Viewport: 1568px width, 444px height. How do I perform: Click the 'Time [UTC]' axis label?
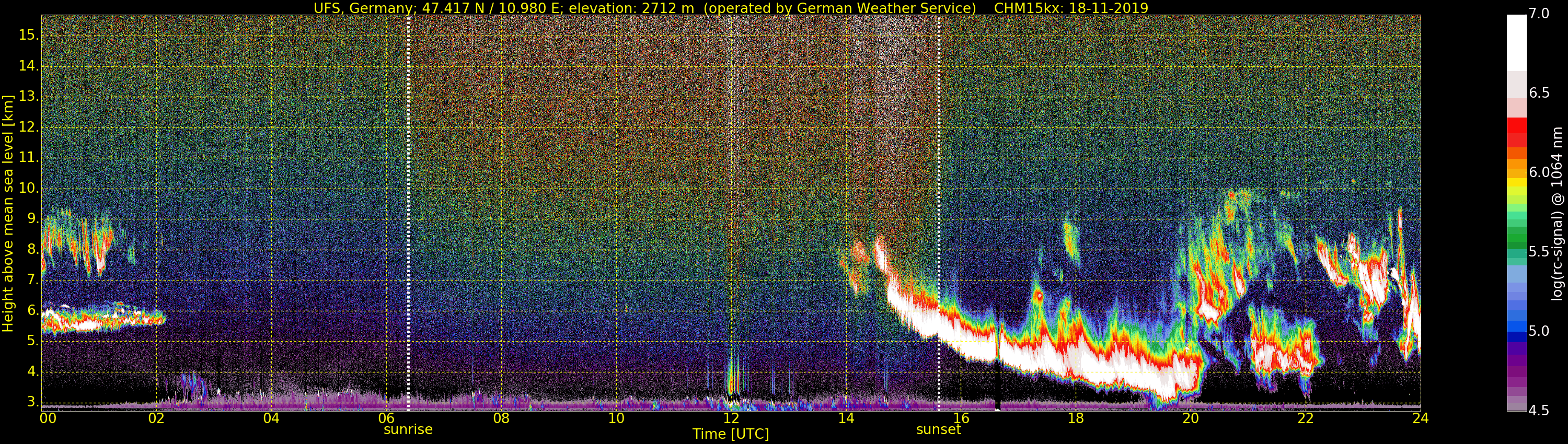(731, 434)
